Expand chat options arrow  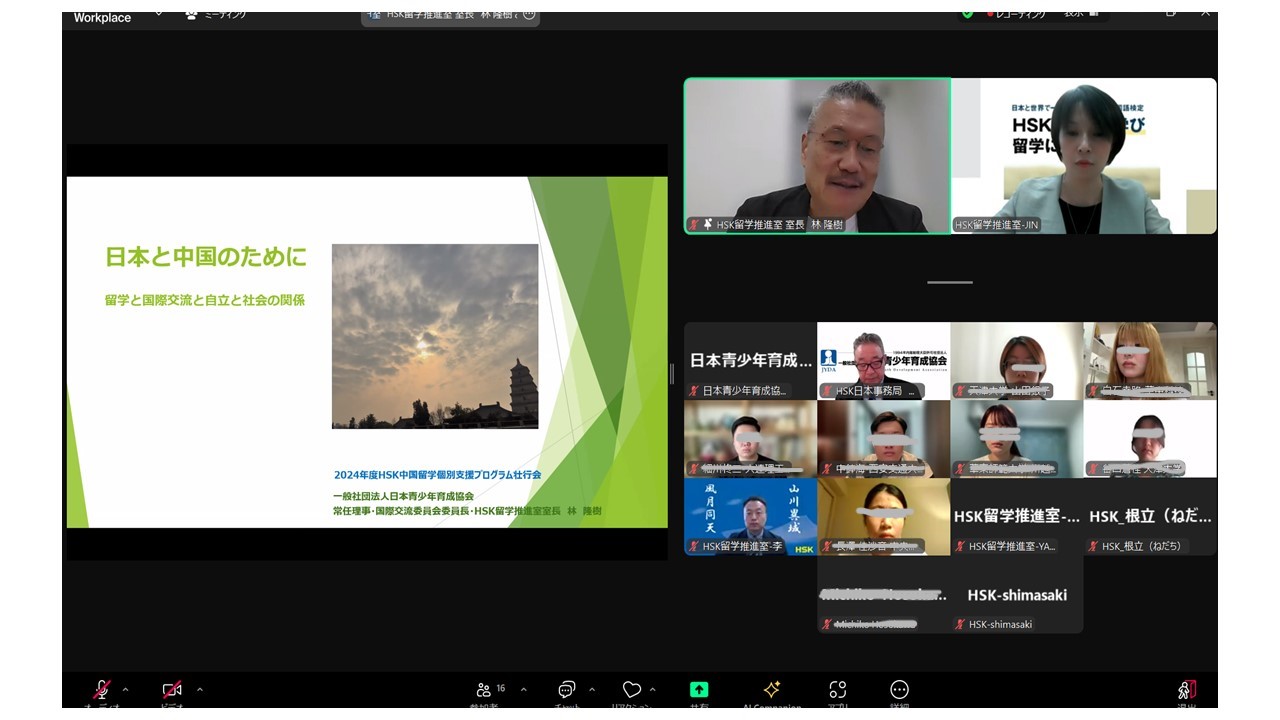click(x=592, y=690)
